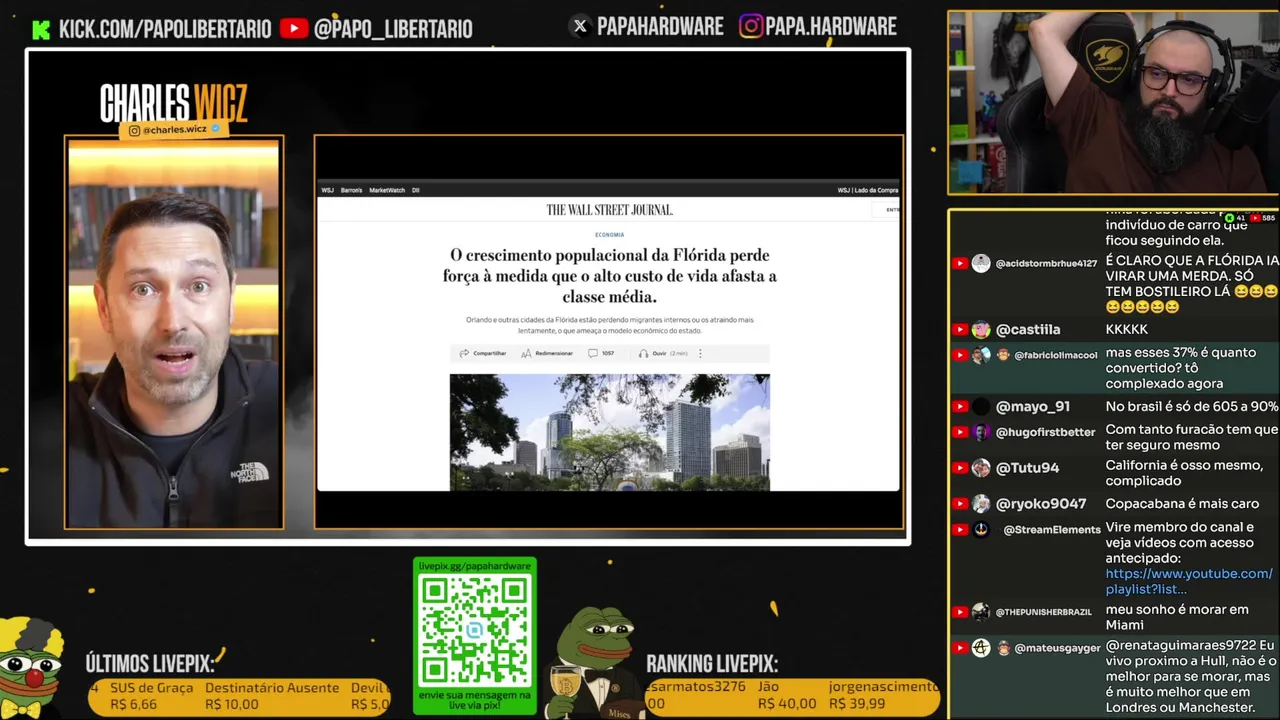
Task: Click the headphones Ouvir listen icon
Action: [x=644, y=353]
